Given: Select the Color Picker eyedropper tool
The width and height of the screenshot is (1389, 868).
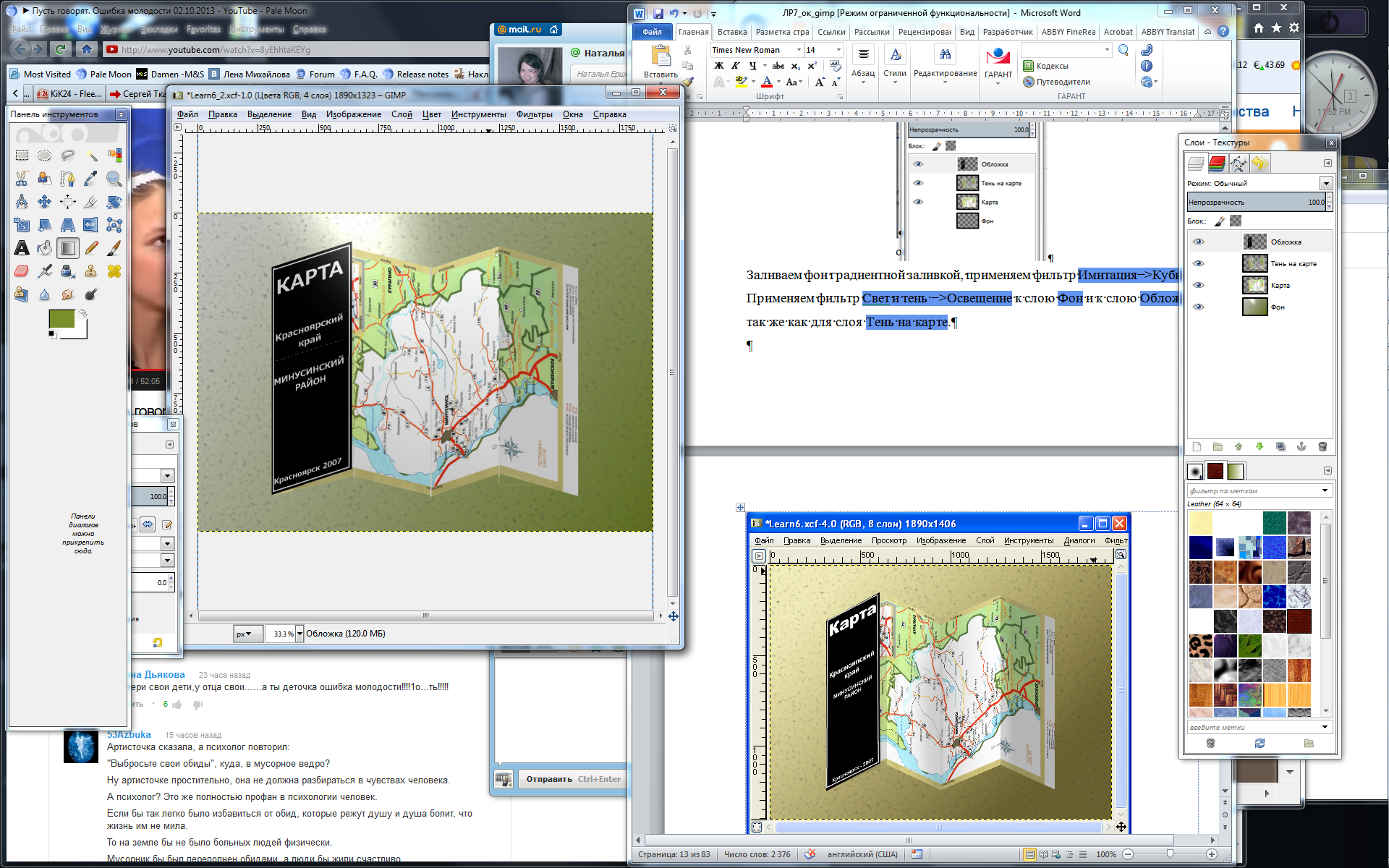Looking at the screenshot, I should [91, 179].
